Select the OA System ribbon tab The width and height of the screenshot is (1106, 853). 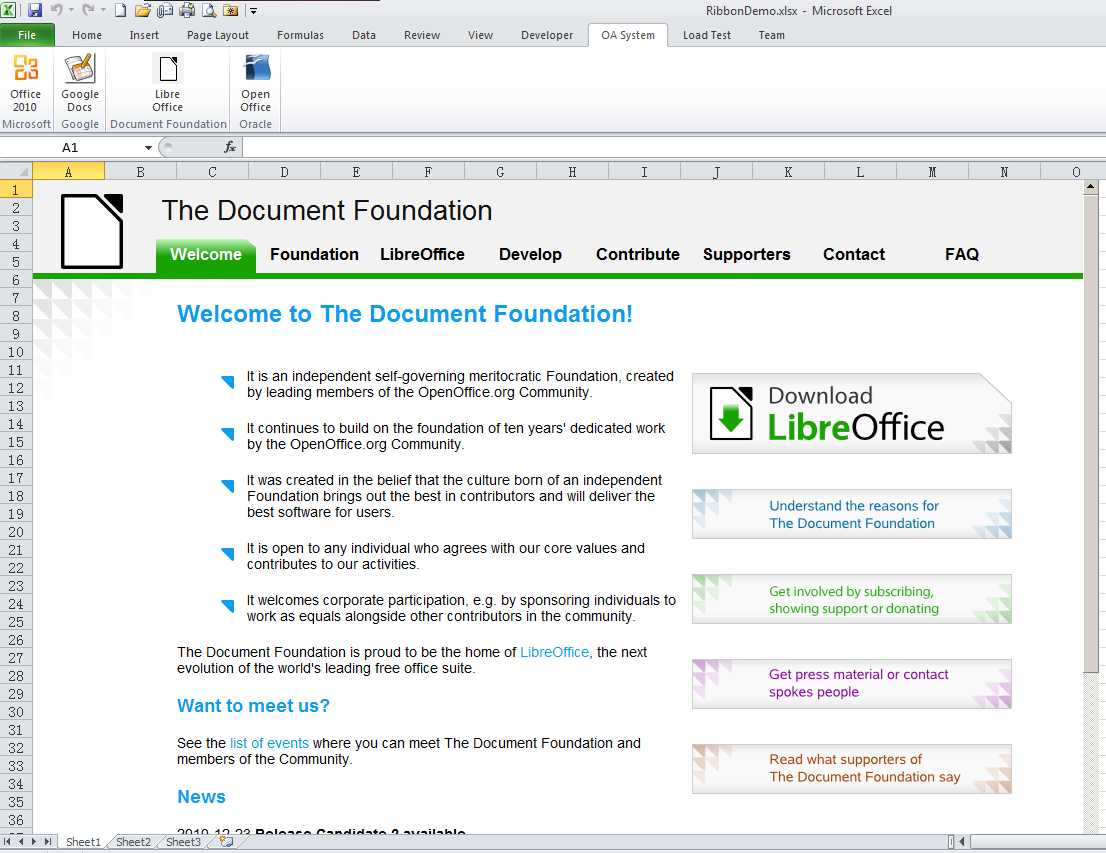tap(628, 35)
